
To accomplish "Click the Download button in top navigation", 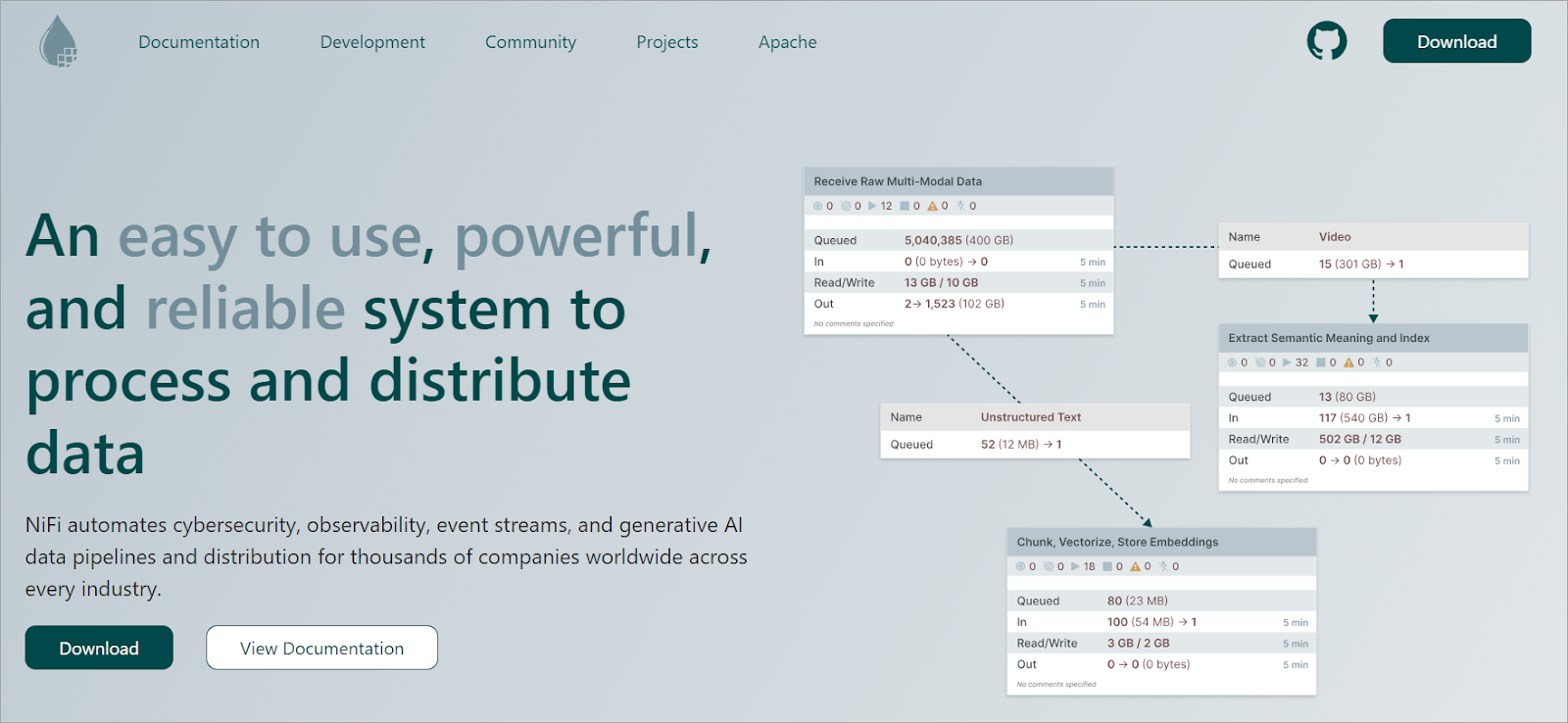I will tap(1456, 41).
